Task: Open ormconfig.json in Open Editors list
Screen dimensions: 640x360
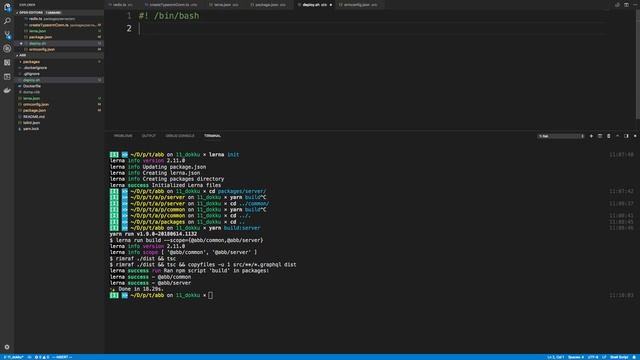Action: 59,49
